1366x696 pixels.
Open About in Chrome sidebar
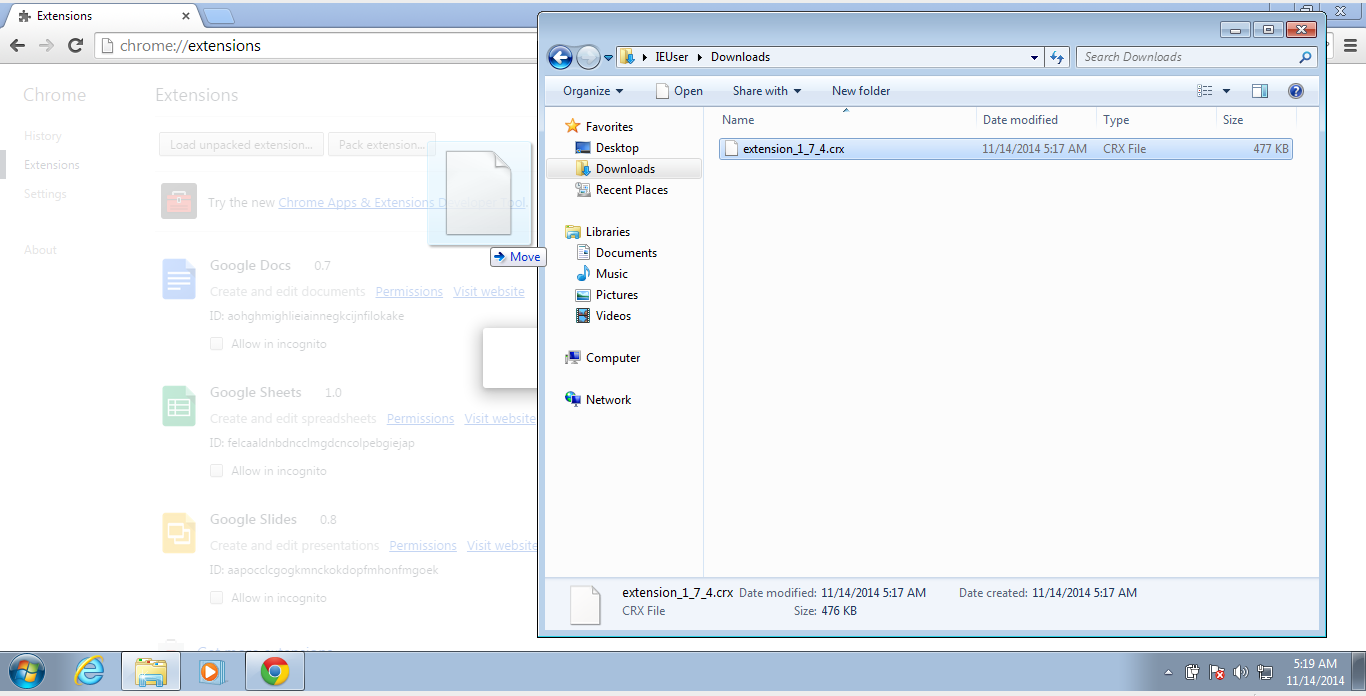(x=40, y=250)
